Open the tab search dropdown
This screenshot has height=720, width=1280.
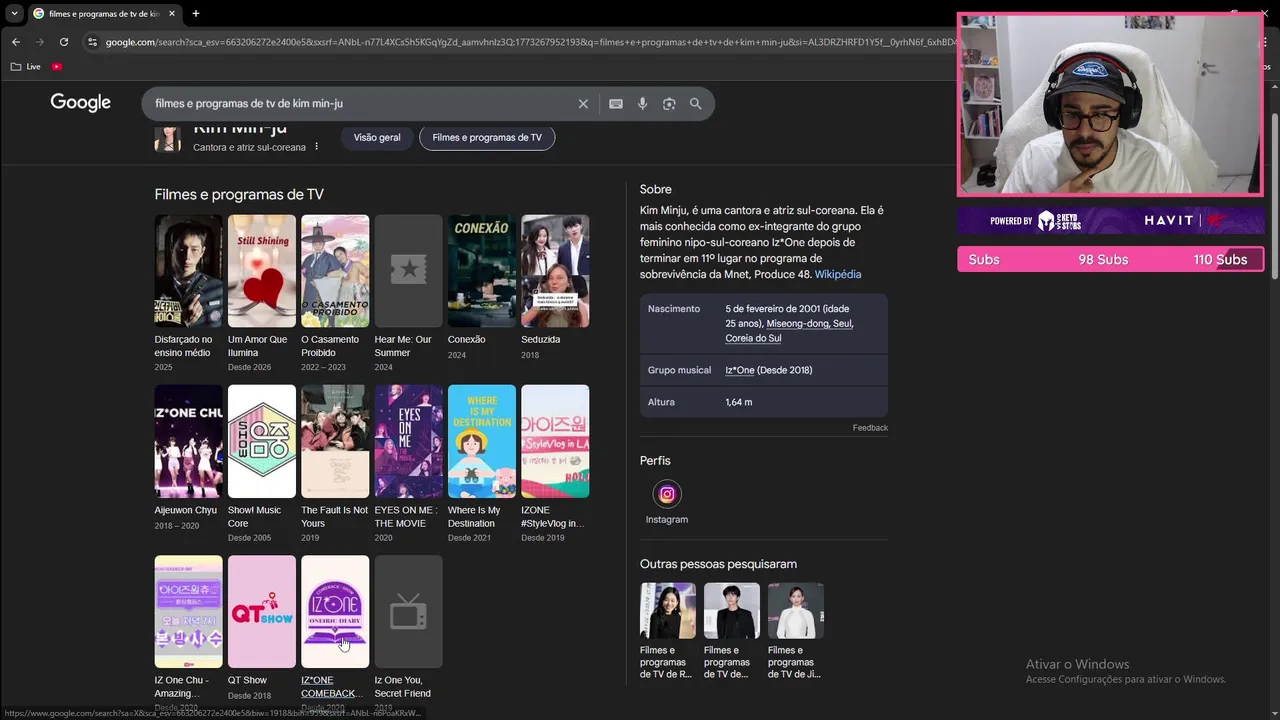point(14,14)
